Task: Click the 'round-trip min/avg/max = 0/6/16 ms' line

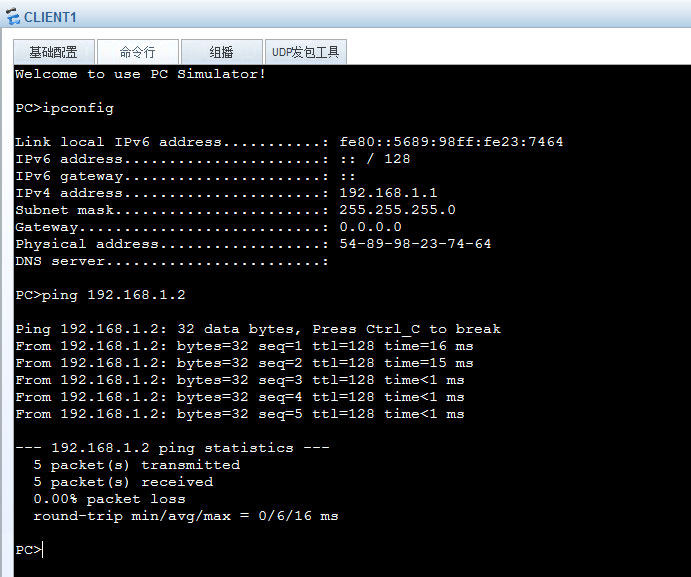Action: tap(186, 516)
